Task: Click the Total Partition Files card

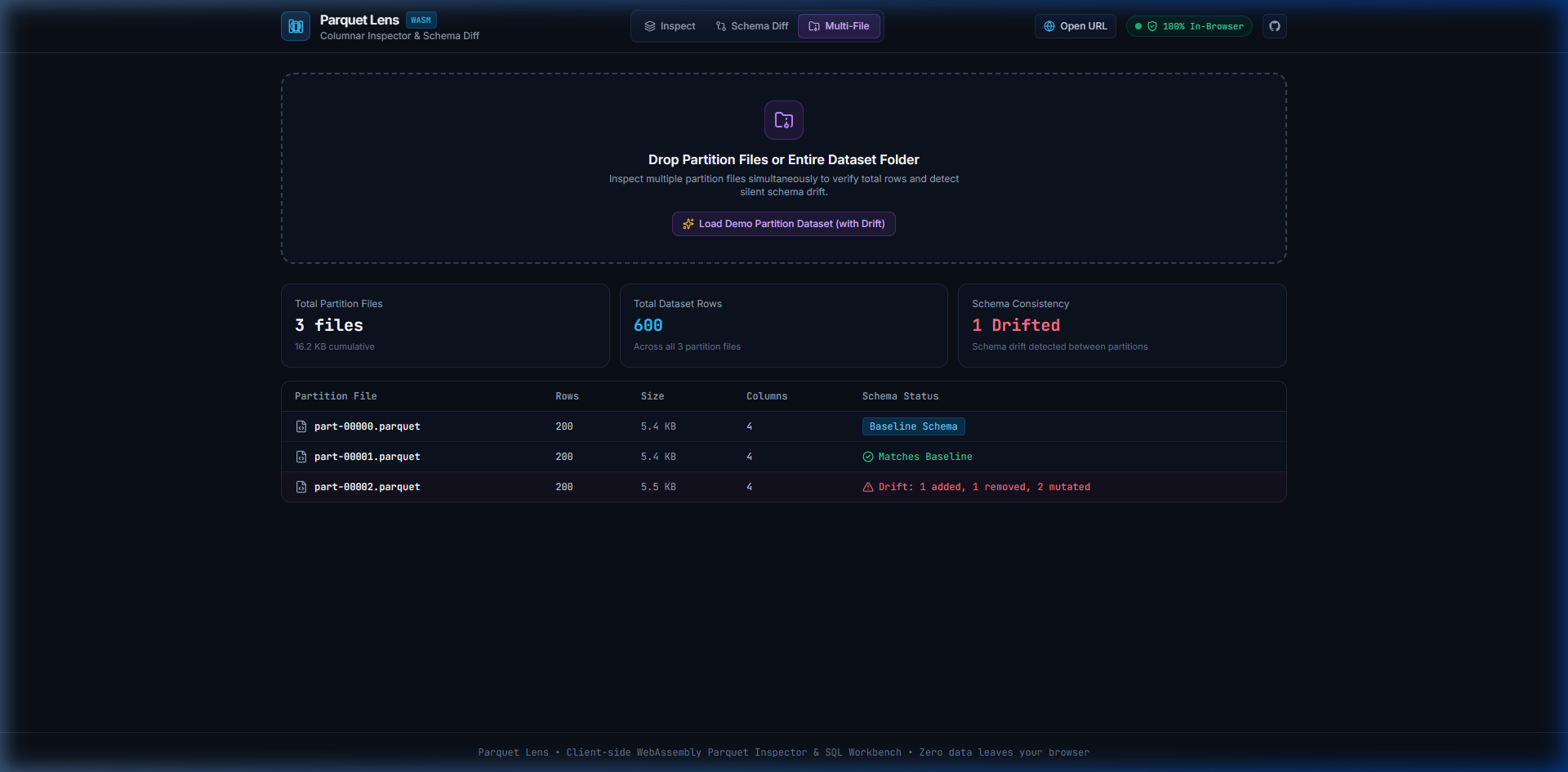Action: pyautogui.click(x=445, y=325)
